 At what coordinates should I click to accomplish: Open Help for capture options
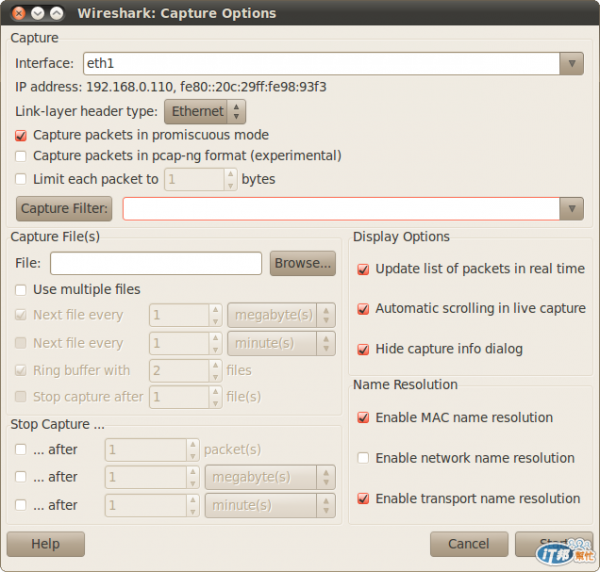pyautogui.click(x=46, y=544)
